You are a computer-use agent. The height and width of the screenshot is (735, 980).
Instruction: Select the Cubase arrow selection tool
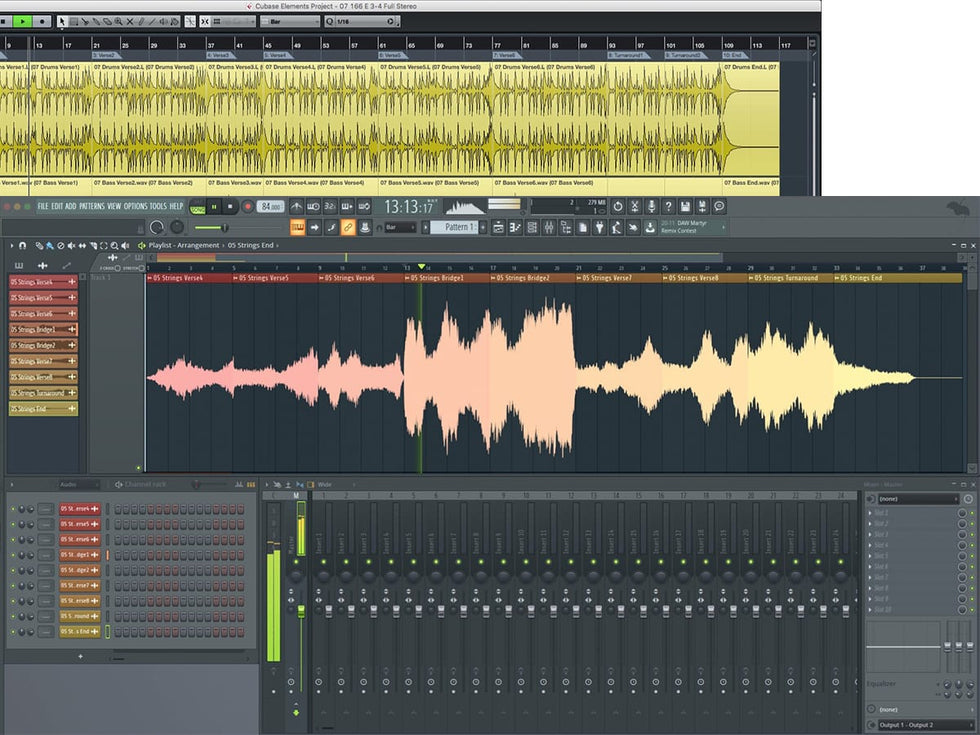[62, 21]
